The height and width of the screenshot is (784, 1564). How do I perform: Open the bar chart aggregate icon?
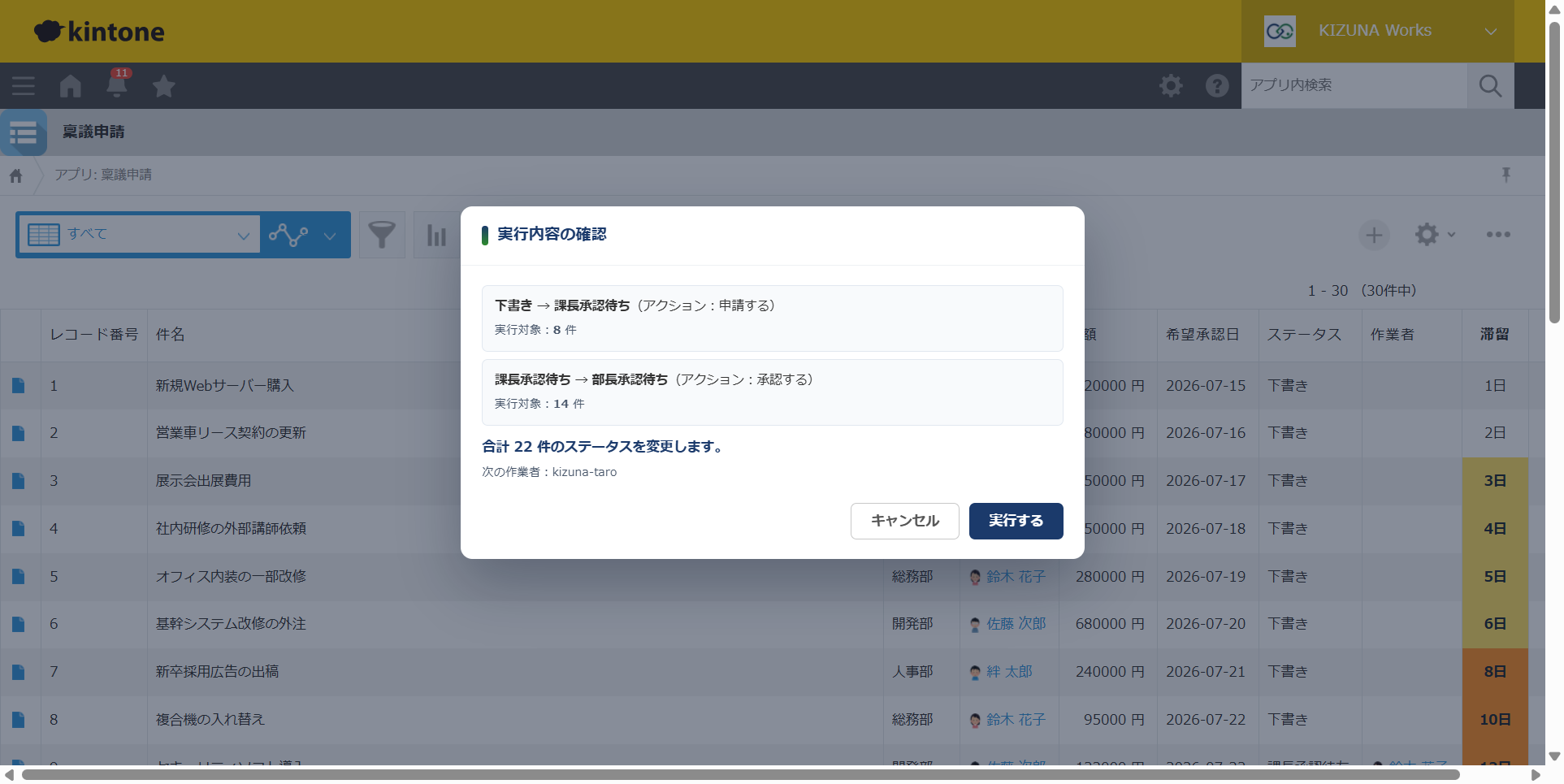tap(436, 235)
